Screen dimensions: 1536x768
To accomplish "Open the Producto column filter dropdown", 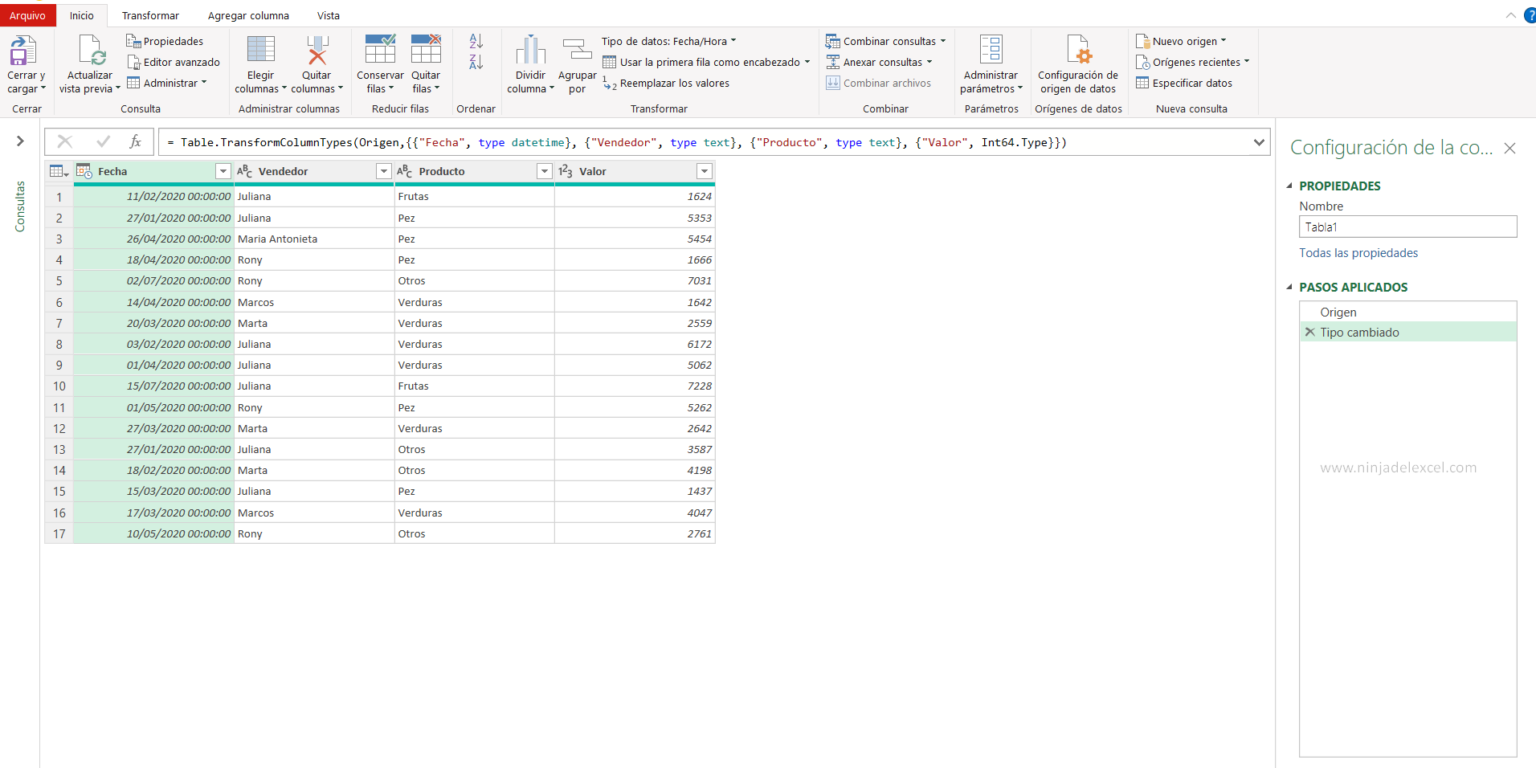I will click(544, 171).
